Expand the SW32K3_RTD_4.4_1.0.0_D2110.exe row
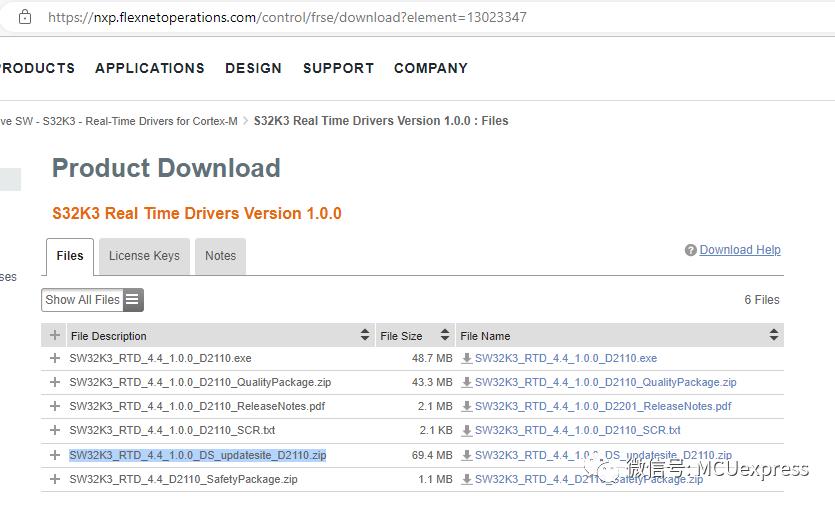Screen dimensions: 835x507 coord(54,358)
